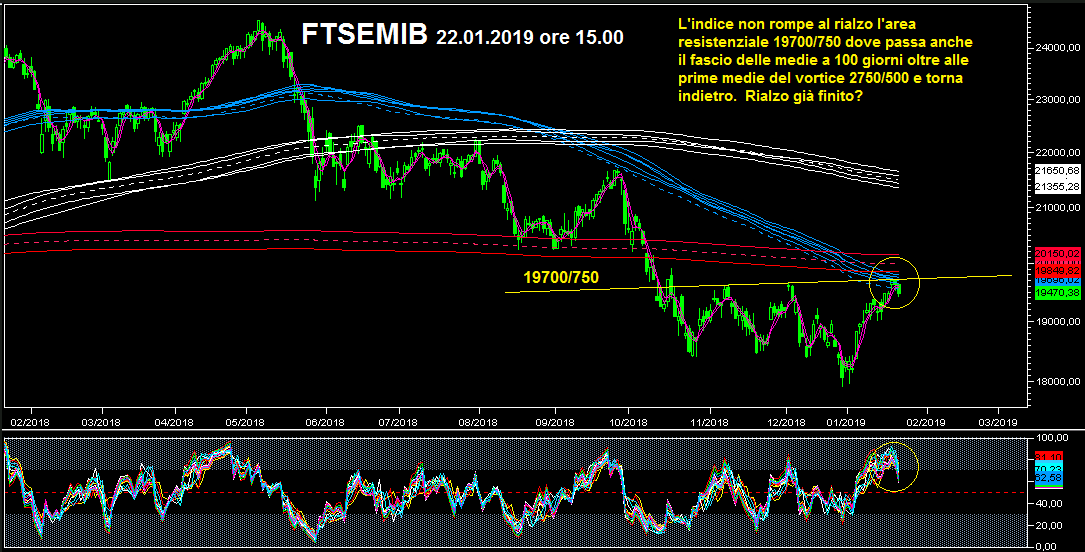Click the 02/2018 date axis label
The width and height of the screenshot is (1085, 552).
(x=31, y=421)
